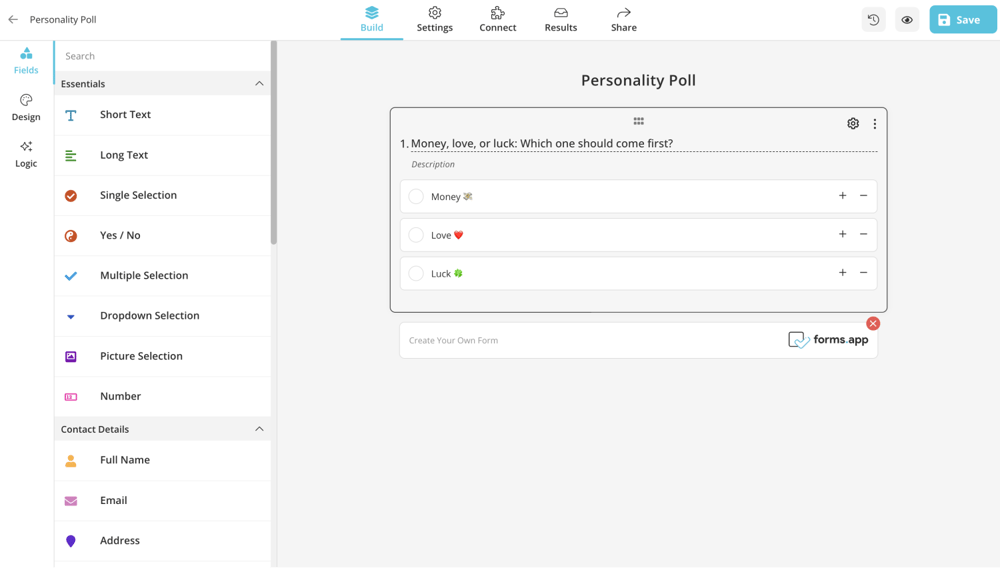Open the version history clock icon

pyautogui.click(x=873, y=20)
